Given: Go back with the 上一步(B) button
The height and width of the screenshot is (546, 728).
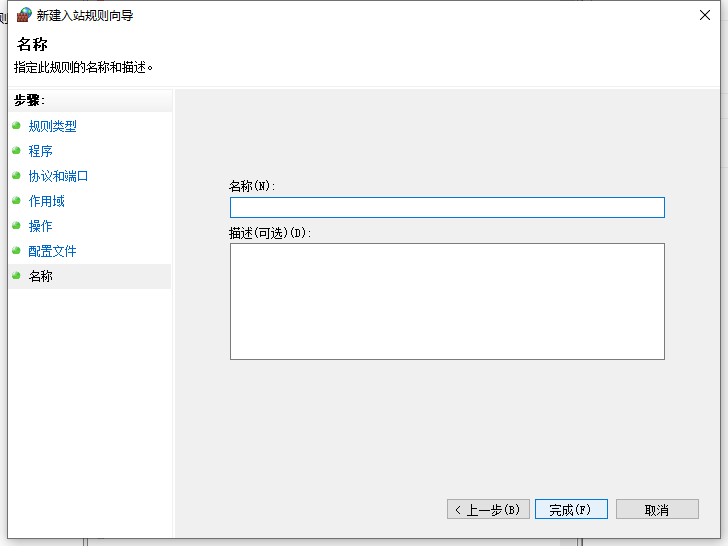Looking at the screenshot, I should (488, 509).
